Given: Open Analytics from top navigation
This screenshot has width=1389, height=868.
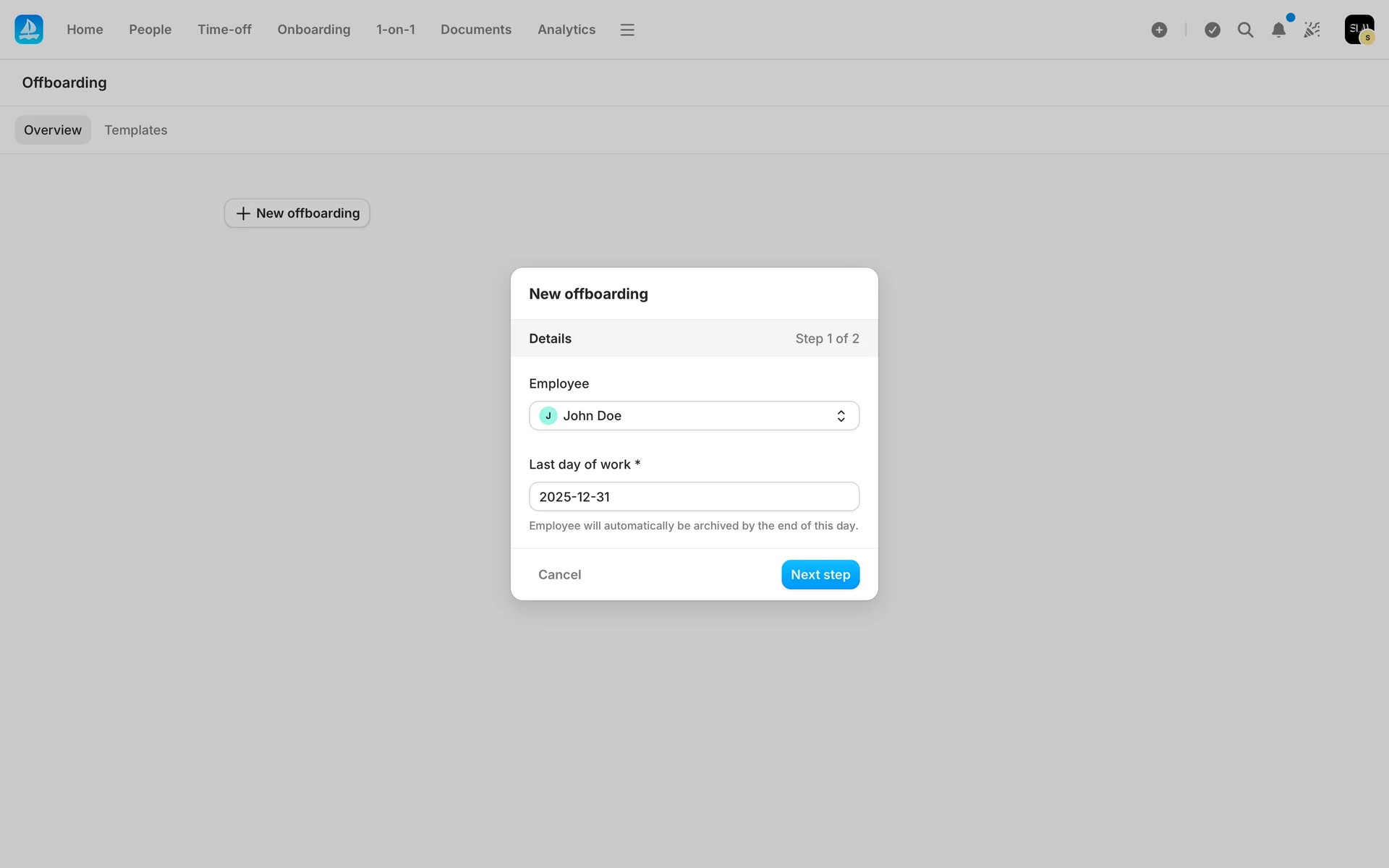Looking at the screenshot, I should (x=566, y=30).
